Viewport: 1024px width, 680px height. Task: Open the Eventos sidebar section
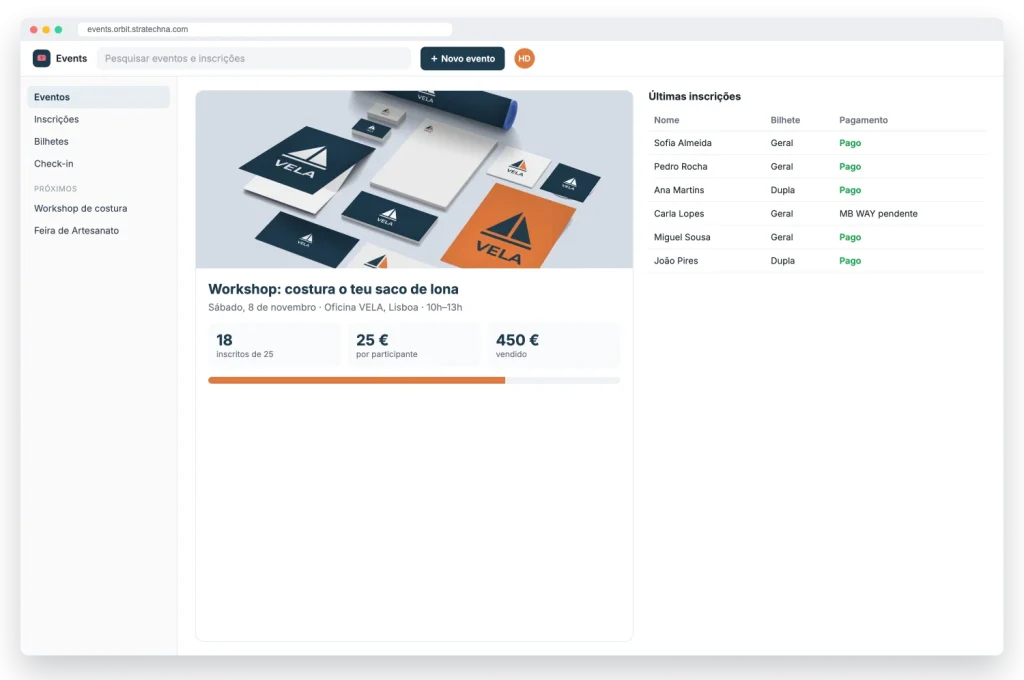point(99,97)
